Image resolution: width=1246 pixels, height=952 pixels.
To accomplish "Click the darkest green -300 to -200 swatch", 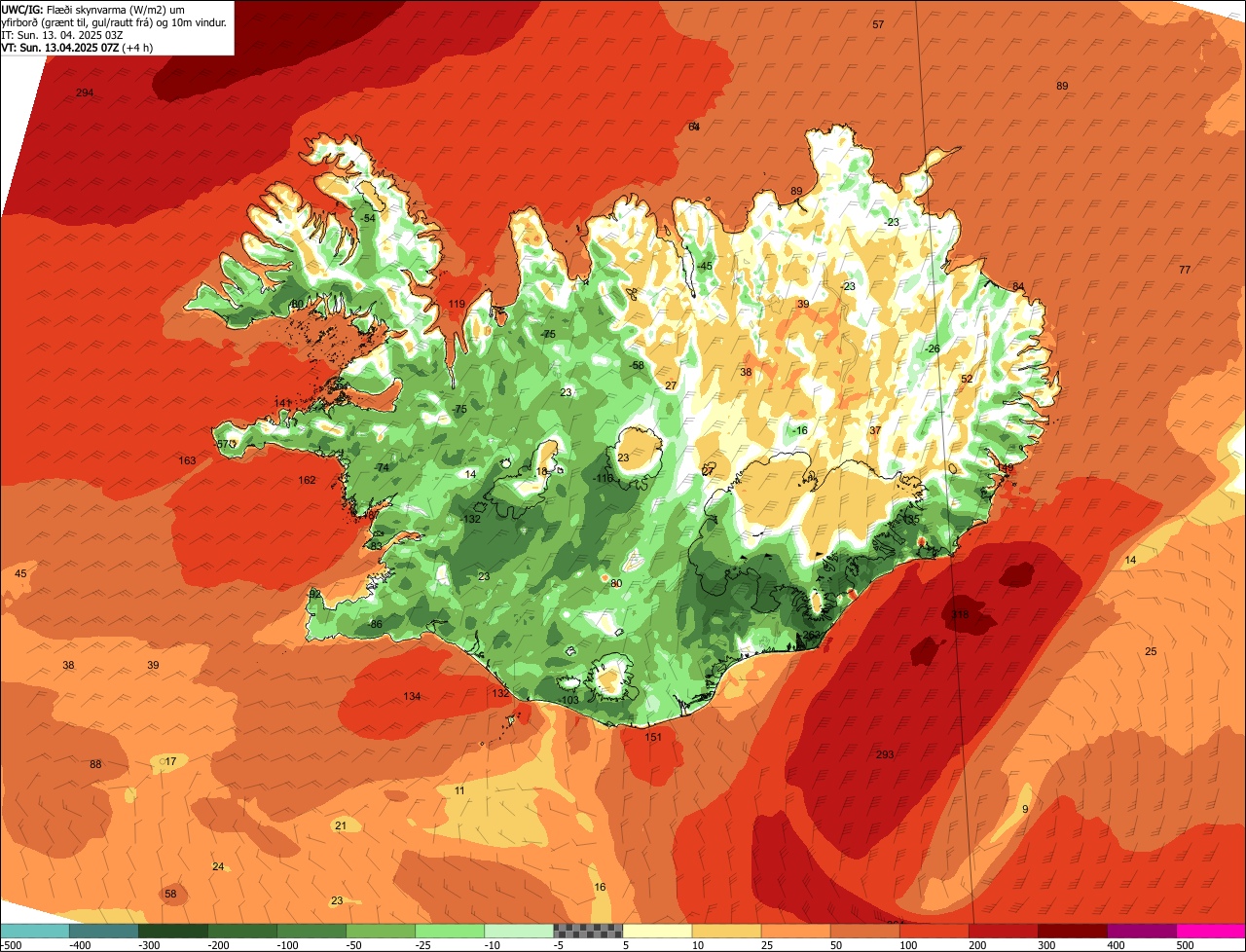I will click(172, 931).
